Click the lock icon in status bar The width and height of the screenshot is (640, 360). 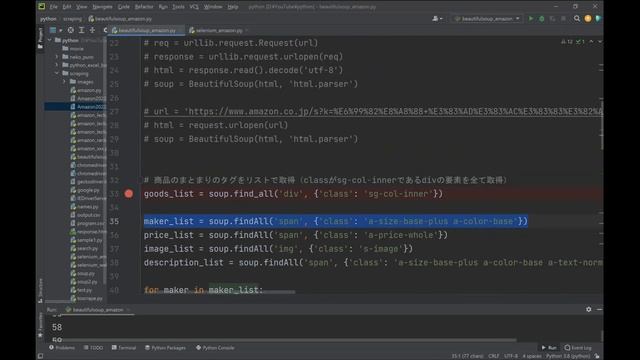(x=597, y=356)
